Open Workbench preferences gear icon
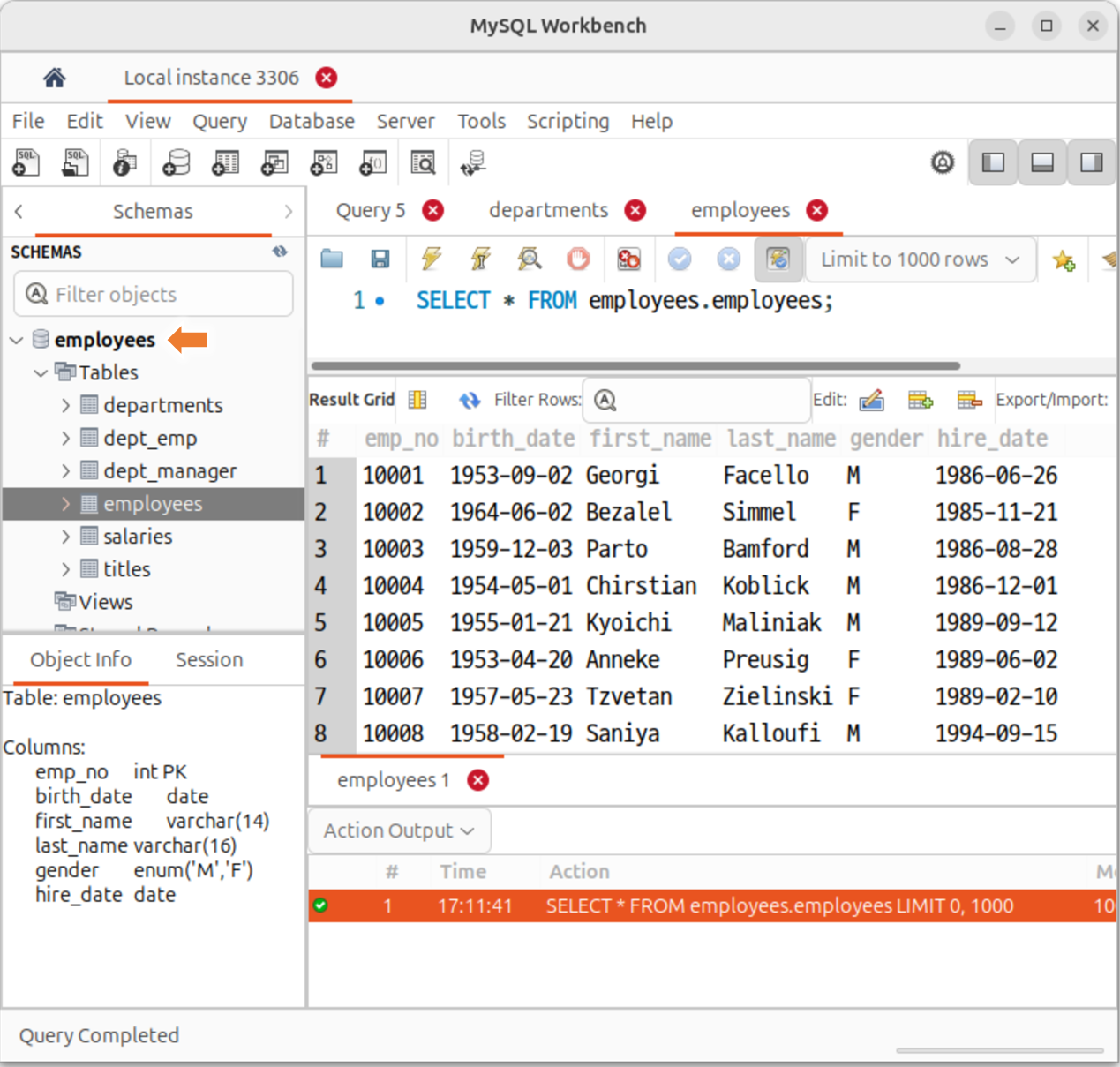This screenshot has width=1120, height=1067. click(943, 162)
